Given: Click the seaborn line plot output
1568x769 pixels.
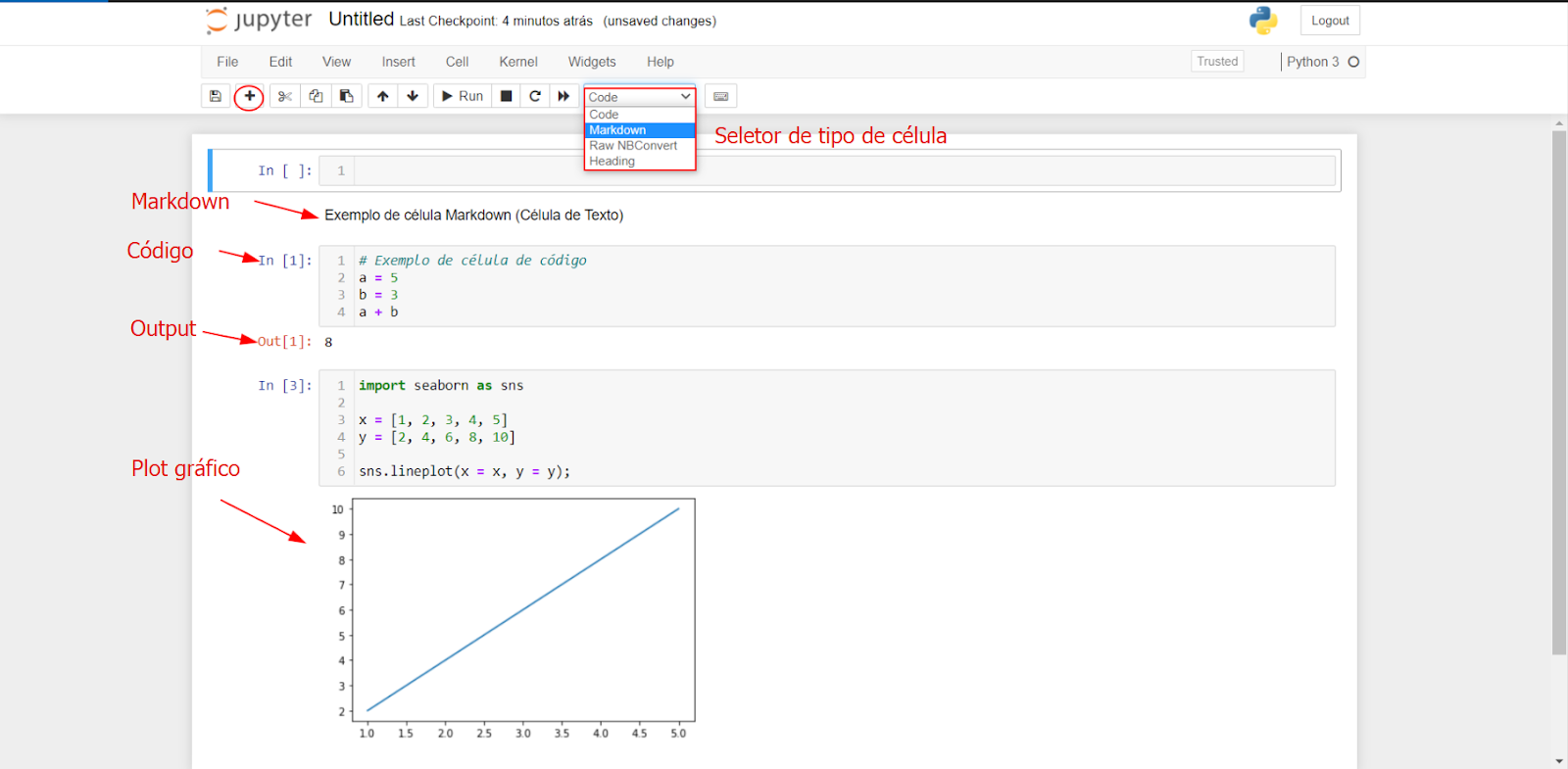Looking at the screenshot, I should tap(514, 619).
